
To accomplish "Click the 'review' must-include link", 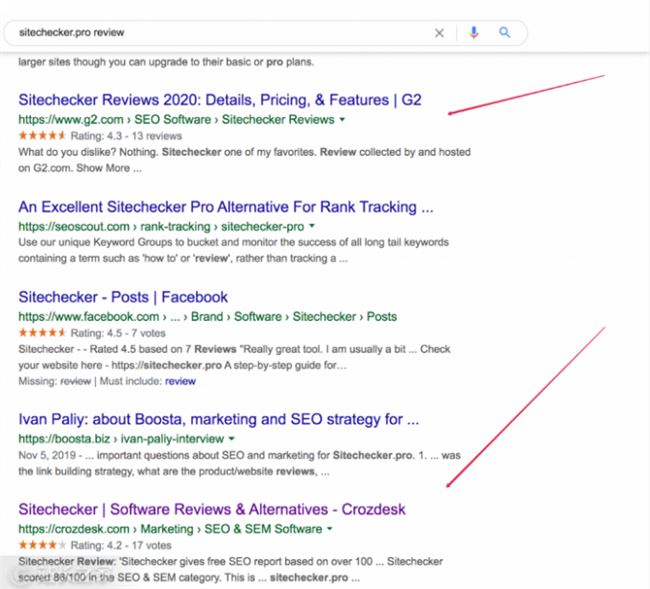I will [180, 381].
